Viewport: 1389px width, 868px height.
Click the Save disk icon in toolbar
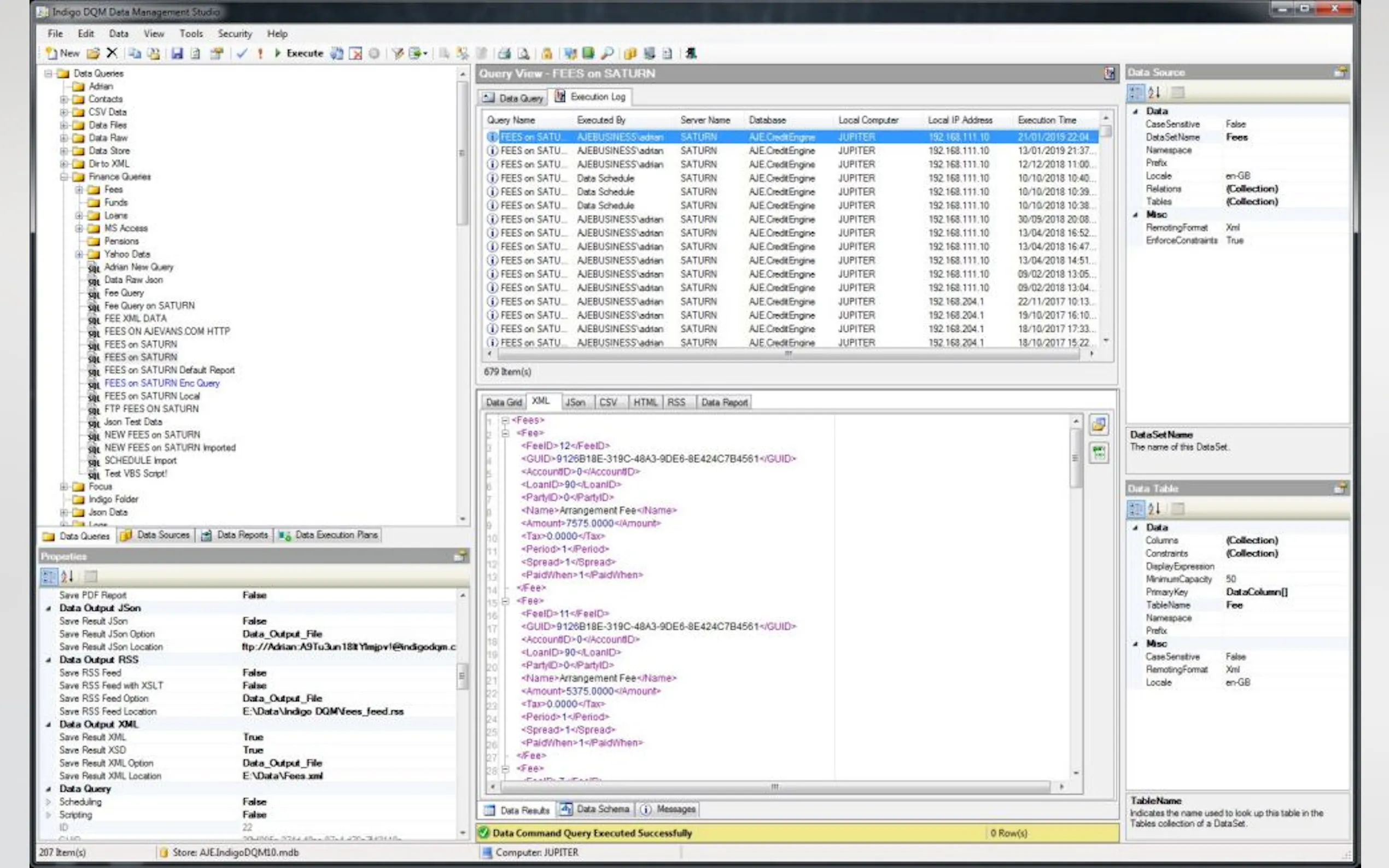pos(177,54)
